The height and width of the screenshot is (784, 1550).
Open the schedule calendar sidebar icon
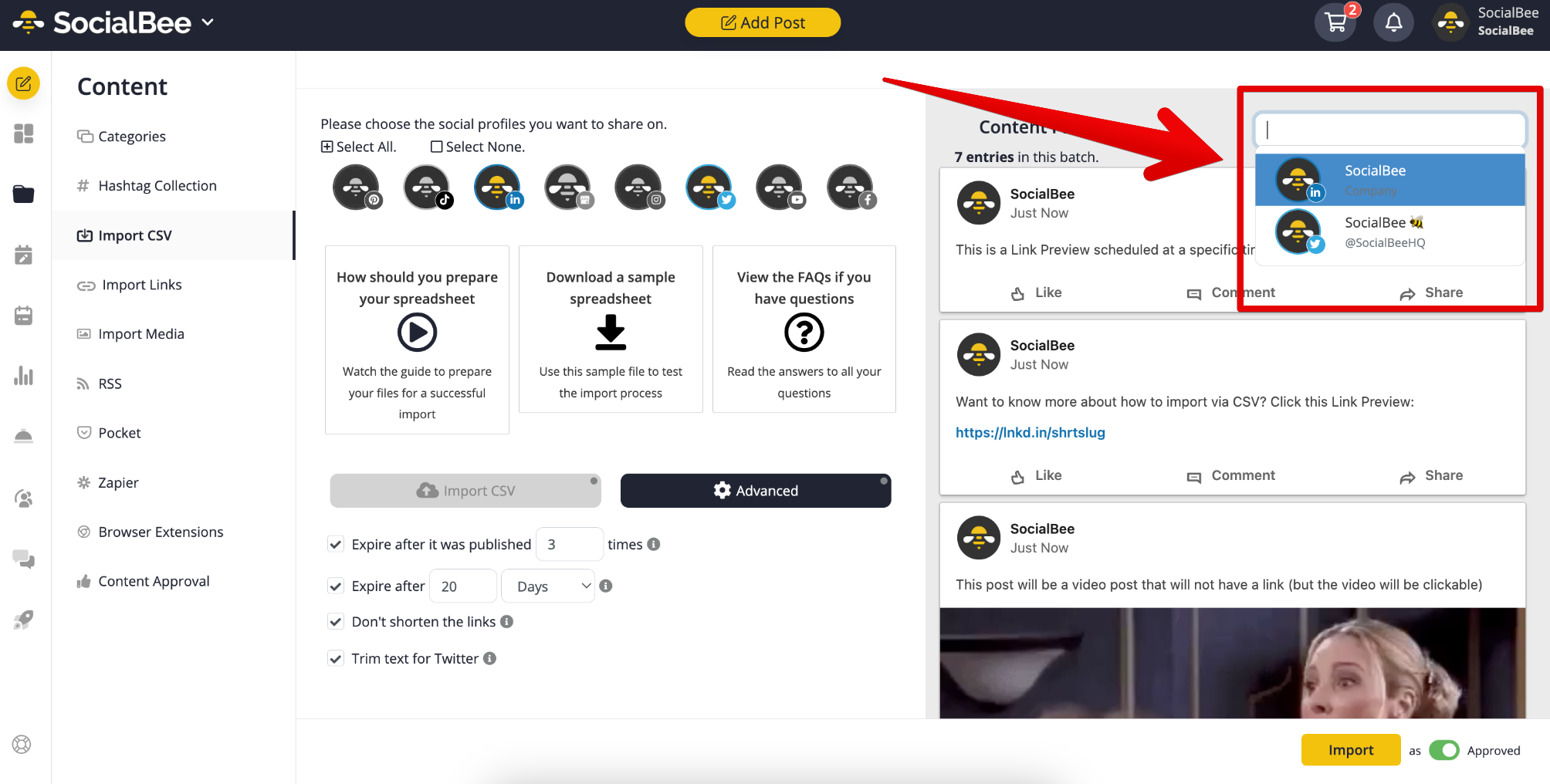(23, 315)
